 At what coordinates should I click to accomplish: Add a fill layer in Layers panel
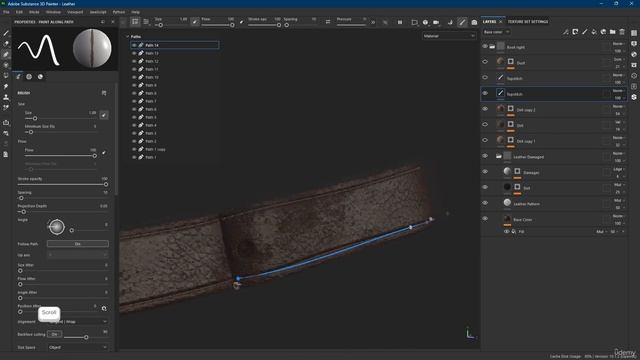(x=594, y=32)
